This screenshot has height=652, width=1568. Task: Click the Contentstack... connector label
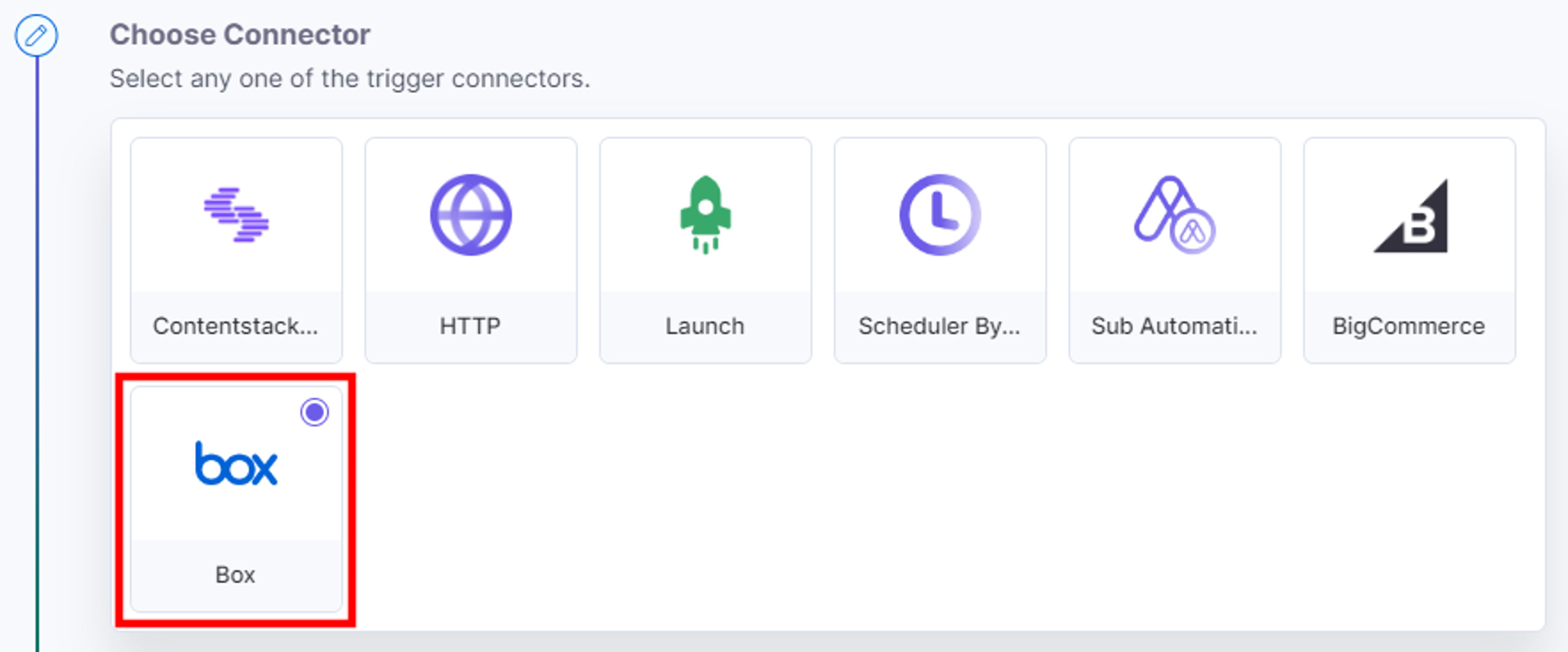click(x=236, y=326)
